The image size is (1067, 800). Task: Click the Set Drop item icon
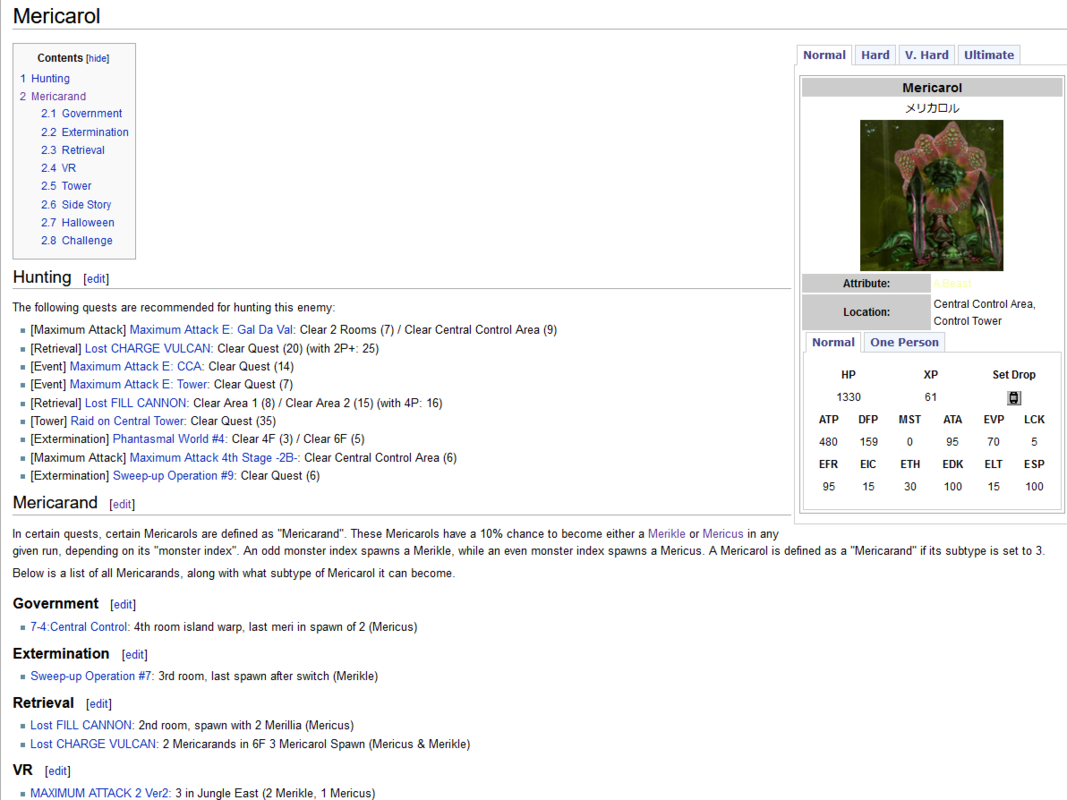[x=1014, y=398]
